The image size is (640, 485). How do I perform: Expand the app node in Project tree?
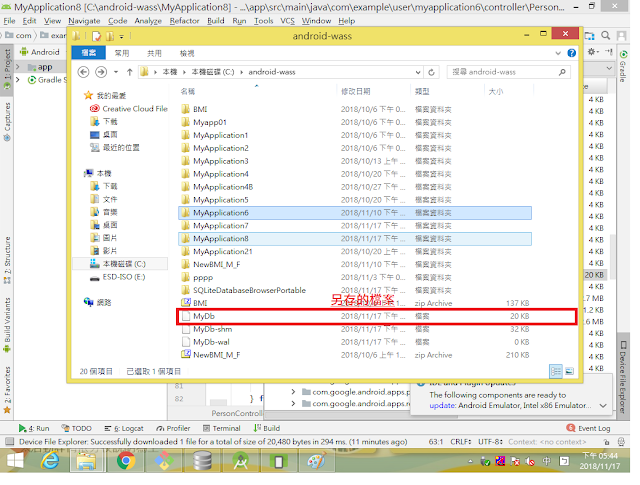pyautogui.click(x=18, y=67)
